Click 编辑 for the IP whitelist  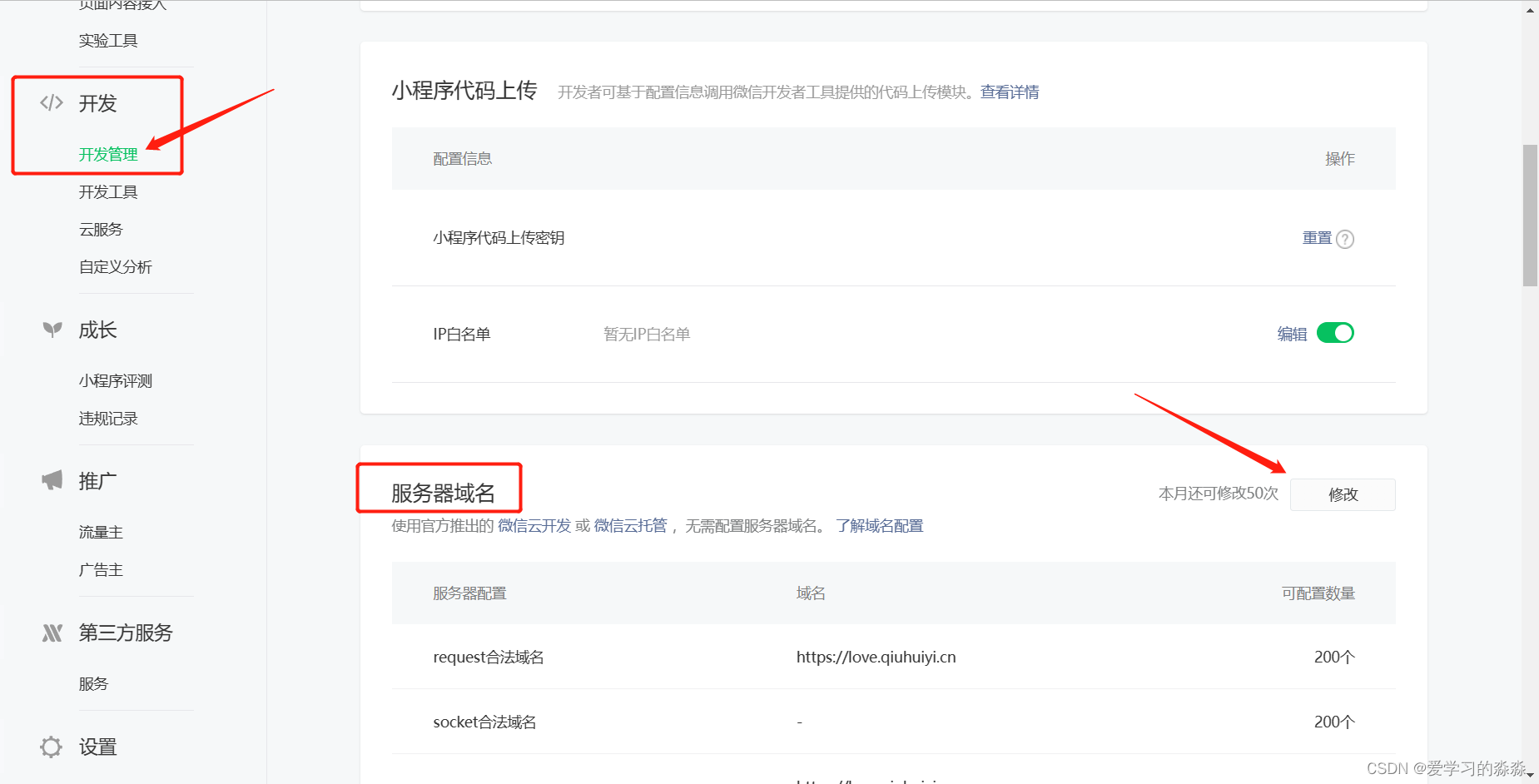click(1291, 333)
